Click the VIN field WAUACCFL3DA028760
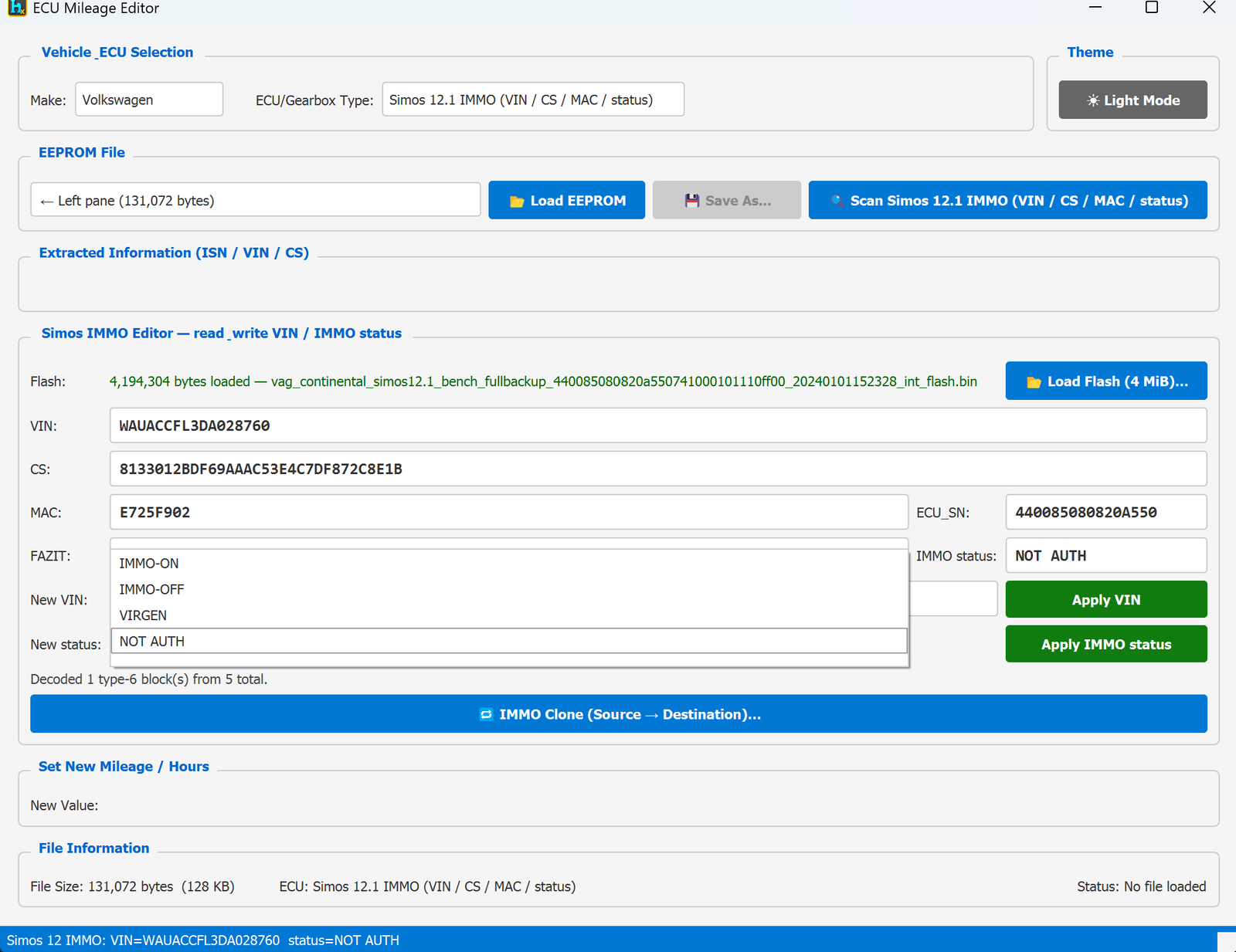This screenshot has height=952, width=1236. coord(658,425)
